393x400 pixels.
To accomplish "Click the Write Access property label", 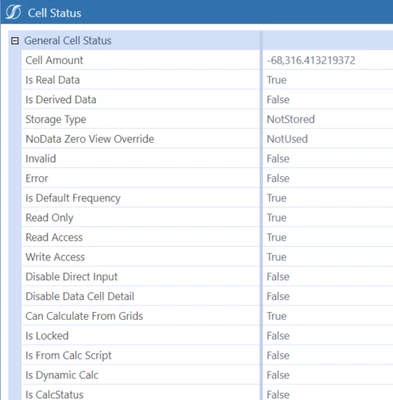I will click(x=55, y=257).
